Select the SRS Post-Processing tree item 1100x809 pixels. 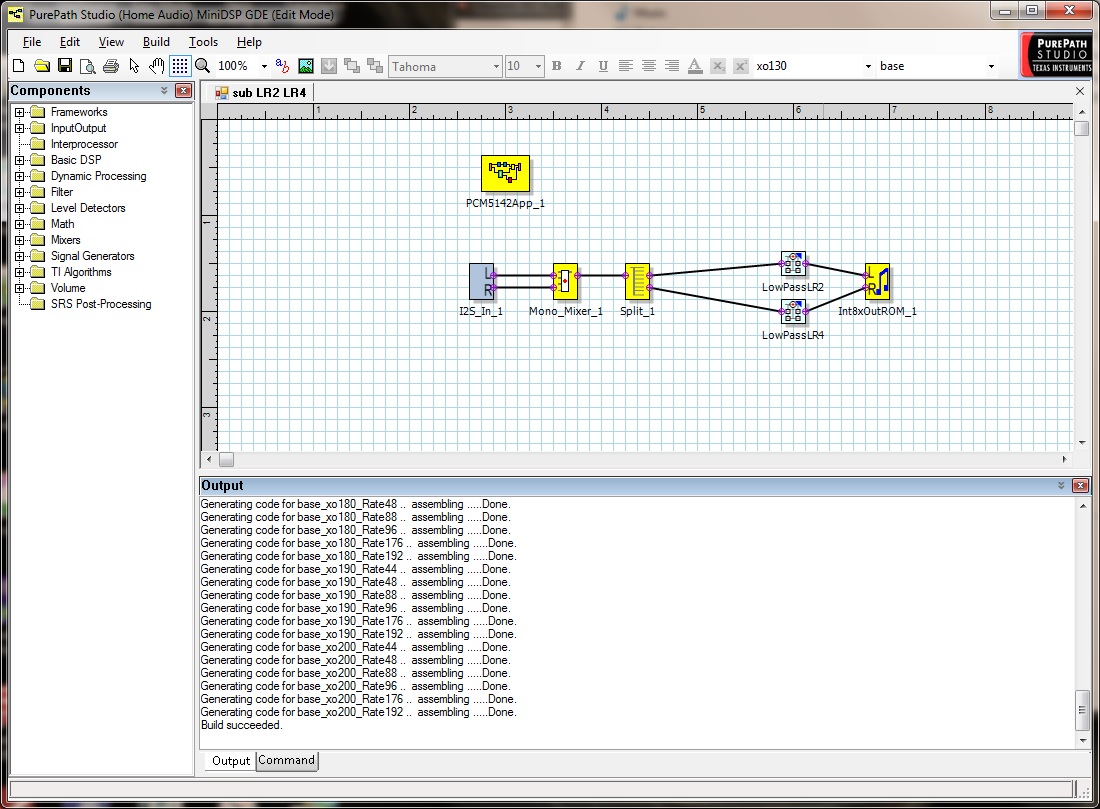pos(101,304)
